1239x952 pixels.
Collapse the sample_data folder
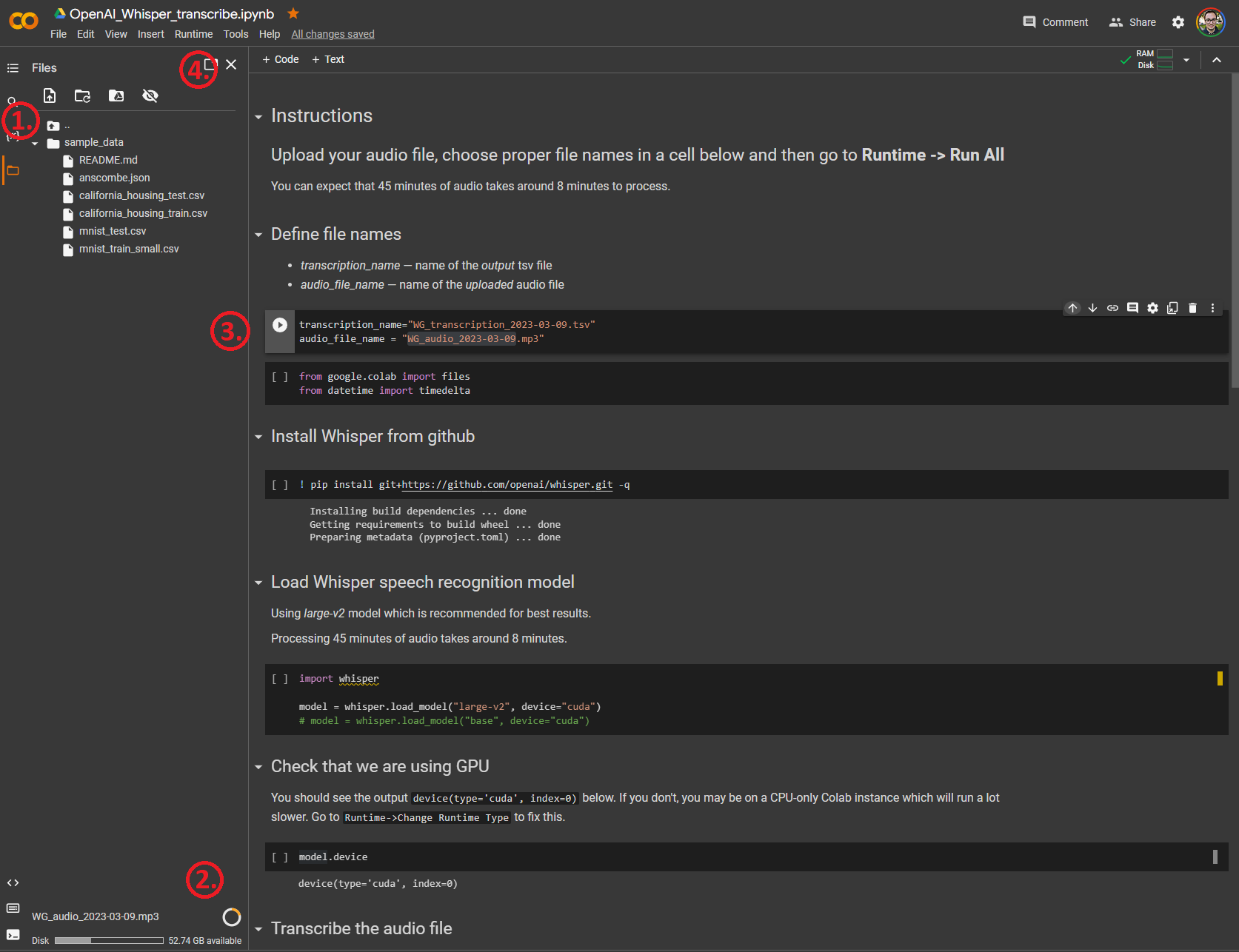(x=35, y=144)
